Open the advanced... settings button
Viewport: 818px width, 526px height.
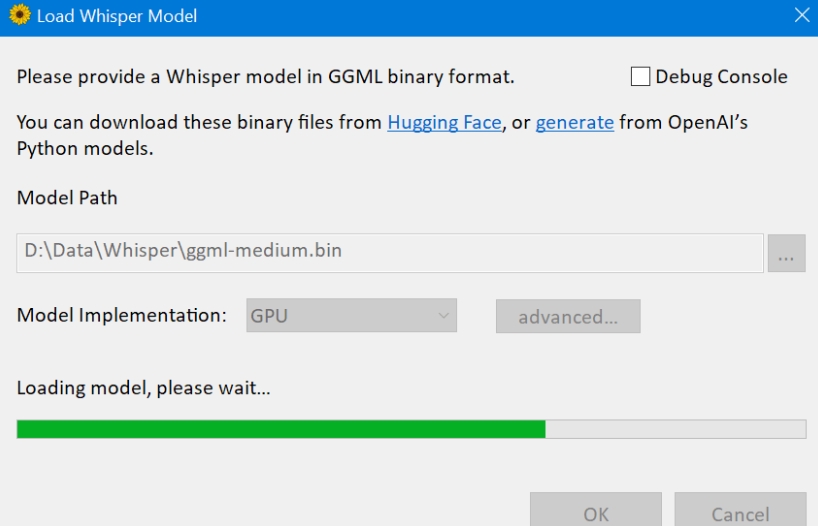point(568,317)
